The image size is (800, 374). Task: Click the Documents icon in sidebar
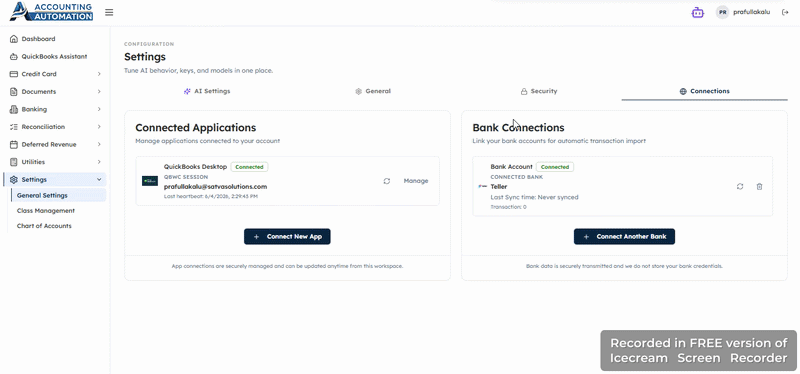[x=14, y=92]
